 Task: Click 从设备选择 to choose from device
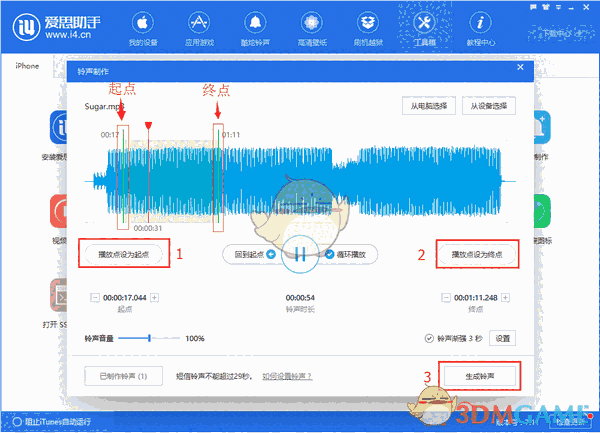click(x=489, y=106)
